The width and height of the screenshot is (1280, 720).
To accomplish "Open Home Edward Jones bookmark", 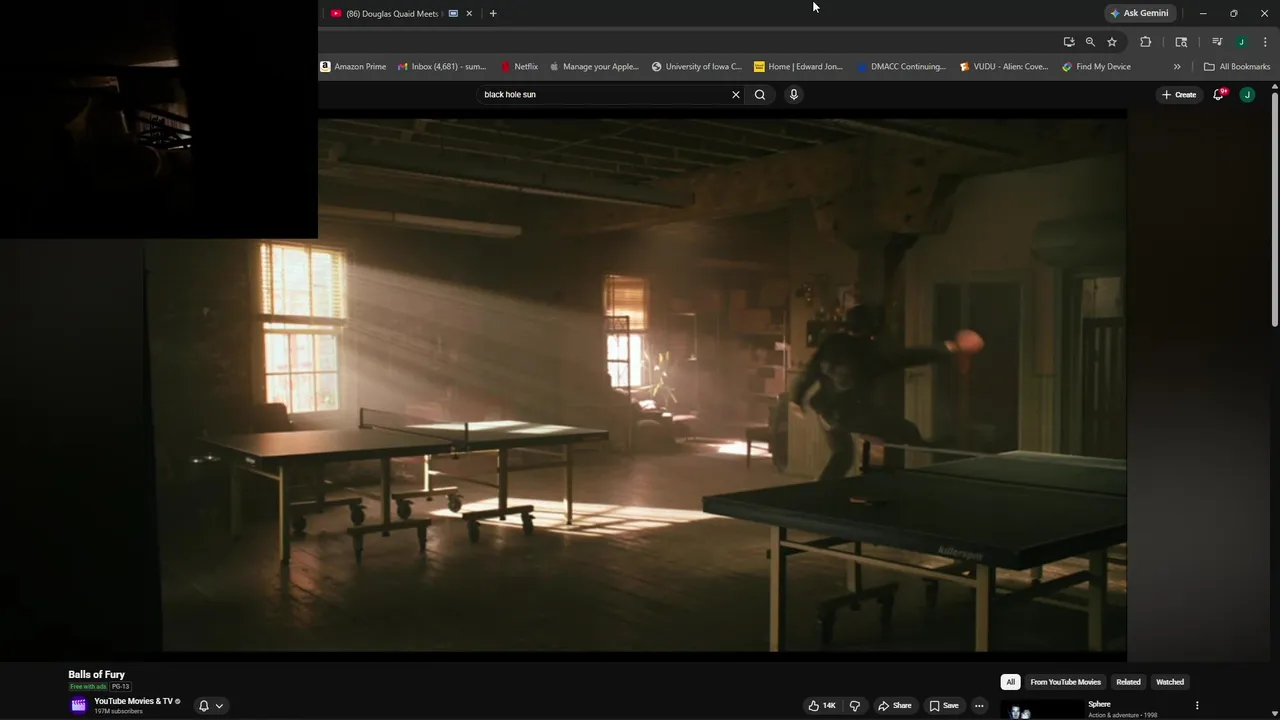I will [x=798, y=67].
